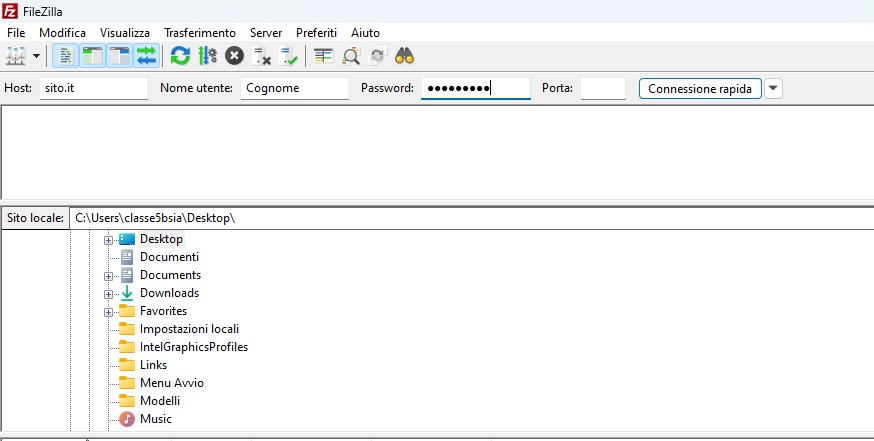Expand the Downloads tree node
Image resolution: width=874 pixels, height=441 pixels.
coord(108,294)
